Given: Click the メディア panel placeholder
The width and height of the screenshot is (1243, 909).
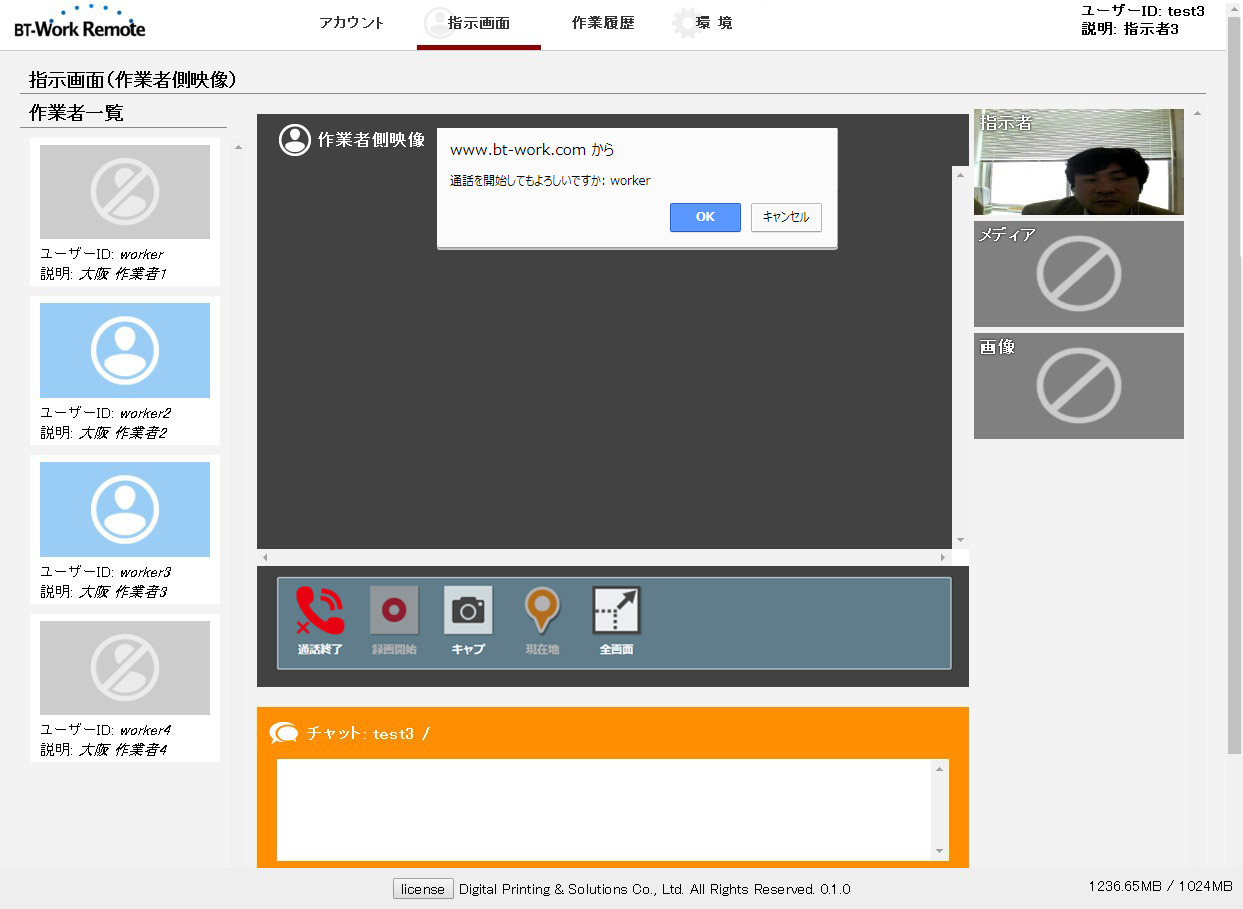Looking at the screenshot, I should click(x=1078, y=274).
